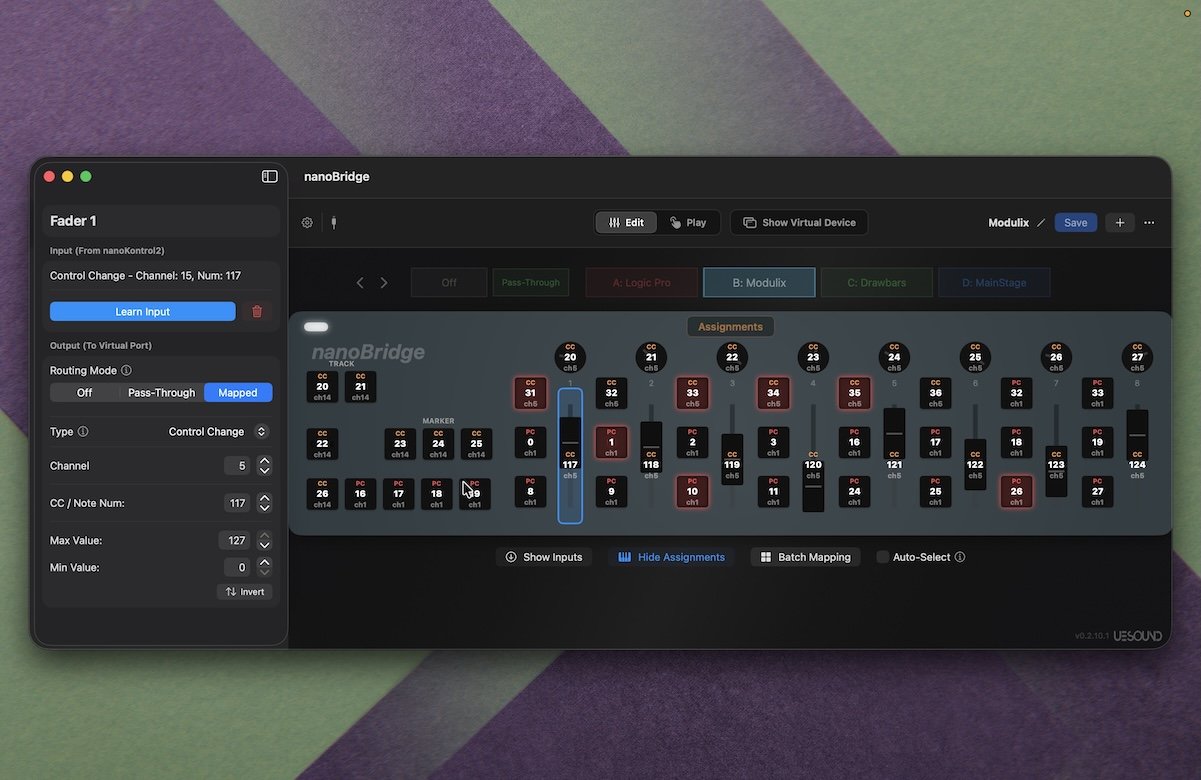Select knob CC 20 ch5
This screenshot has width=1201, height=780.
(x=570, y=357)
